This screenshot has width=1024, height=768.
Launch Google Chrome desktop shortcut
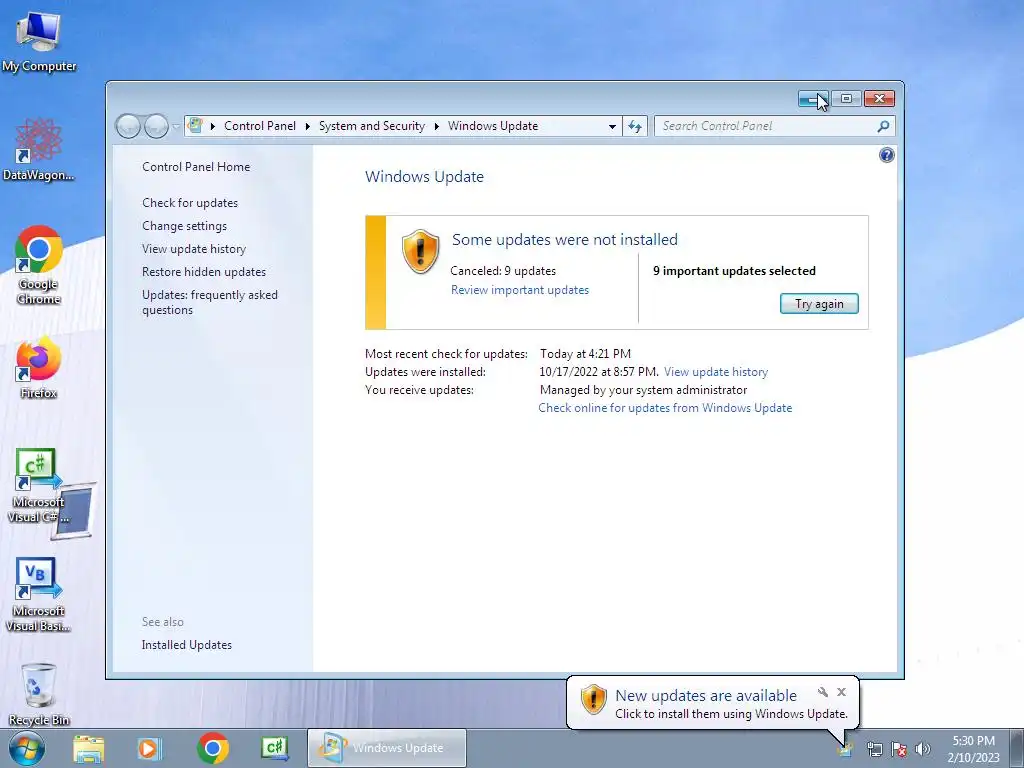coord(39,264)
